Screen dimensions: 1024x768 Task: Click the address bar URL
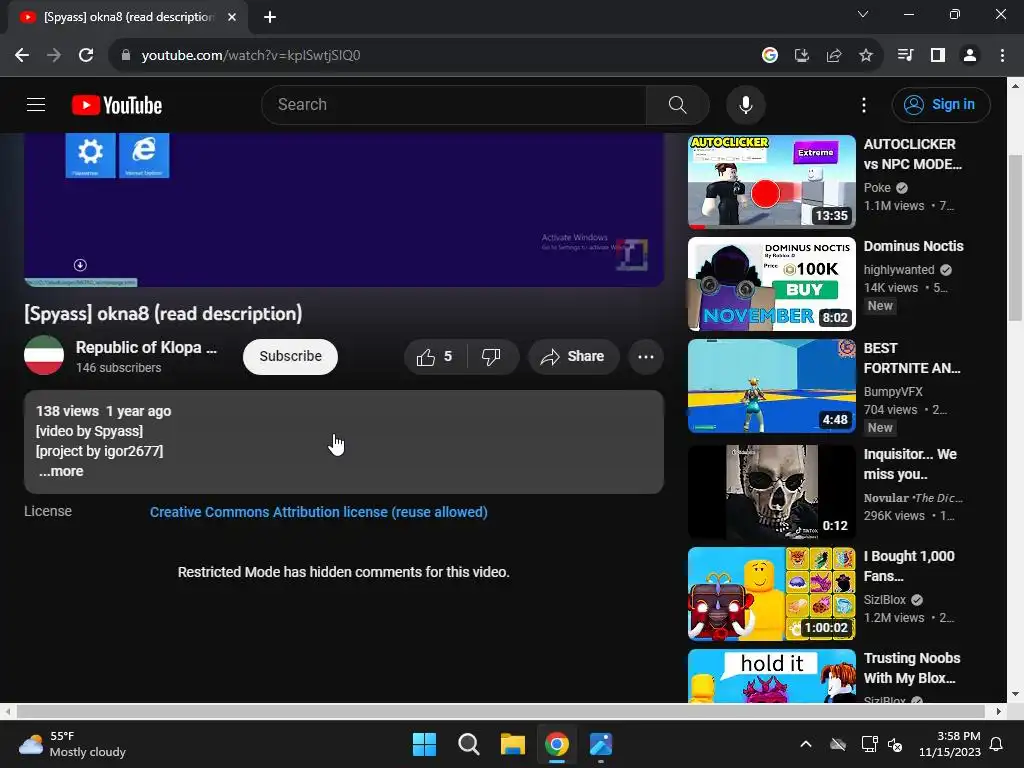251,56
